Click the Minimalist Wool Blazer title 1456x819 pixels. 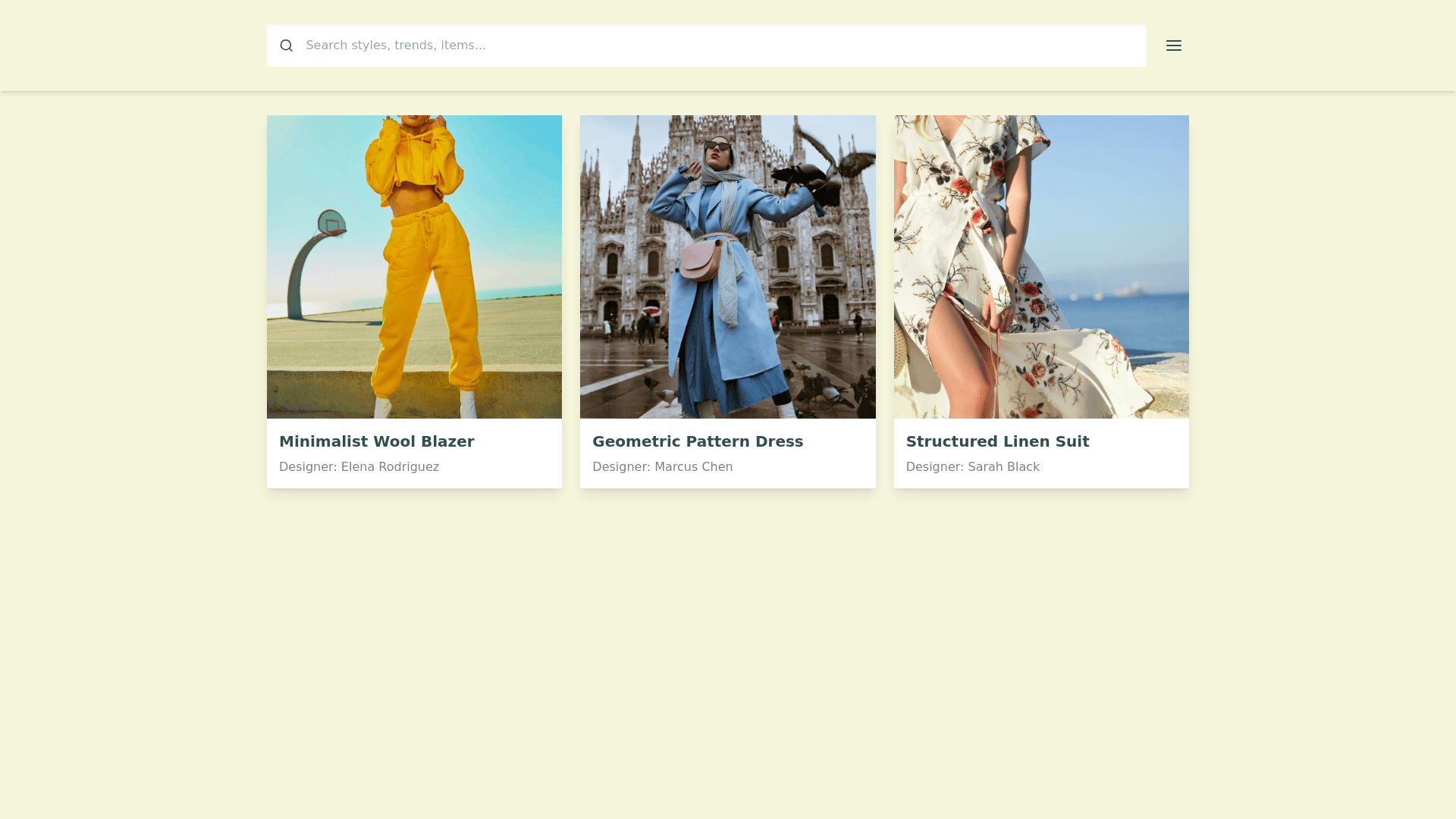pos(376,441)
